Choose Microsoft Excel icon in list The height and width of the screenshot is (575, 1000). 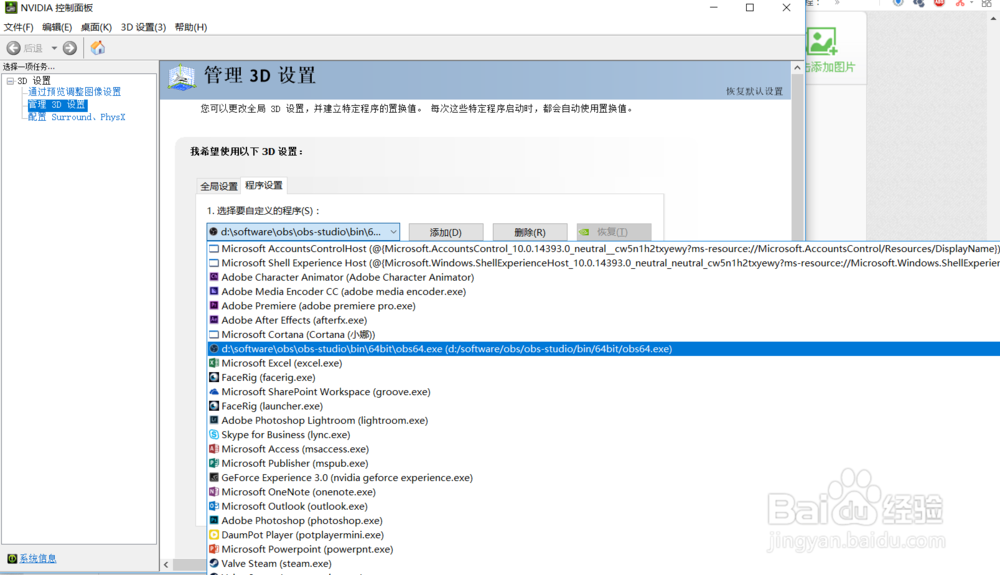(x=214, y=363)
